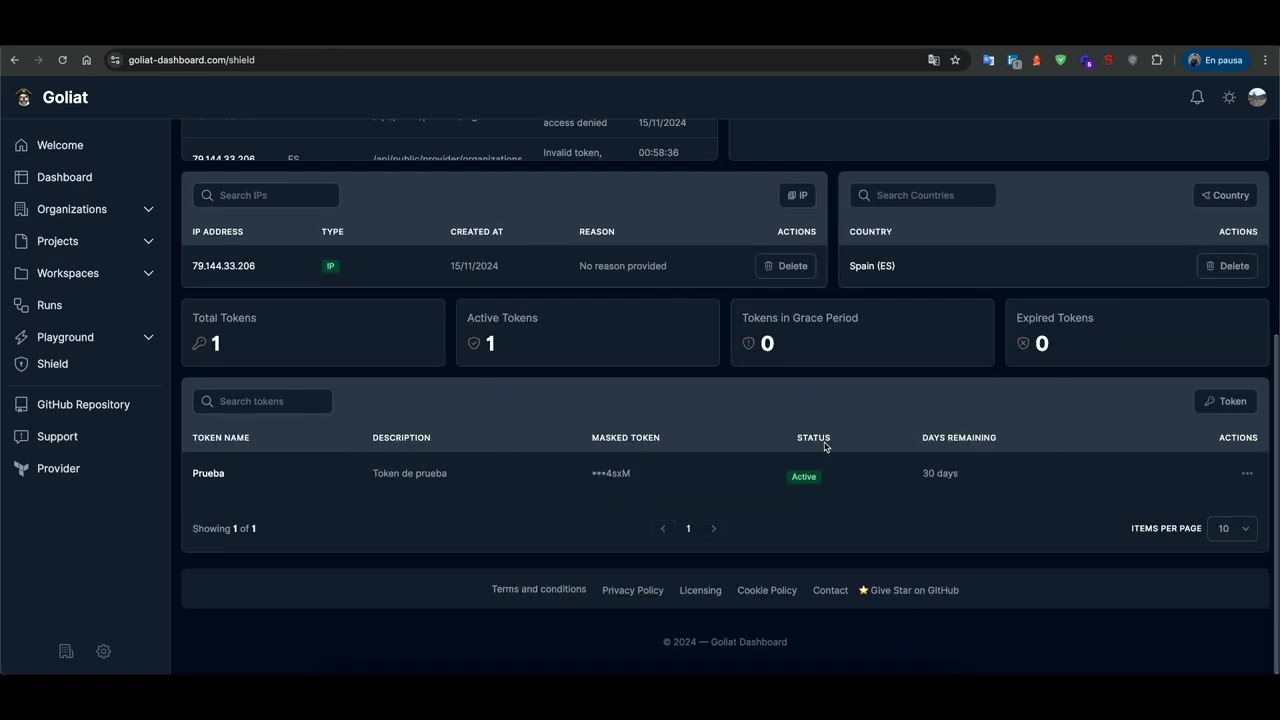Delete the IP address 79.144.33.206

pos(785,265)
